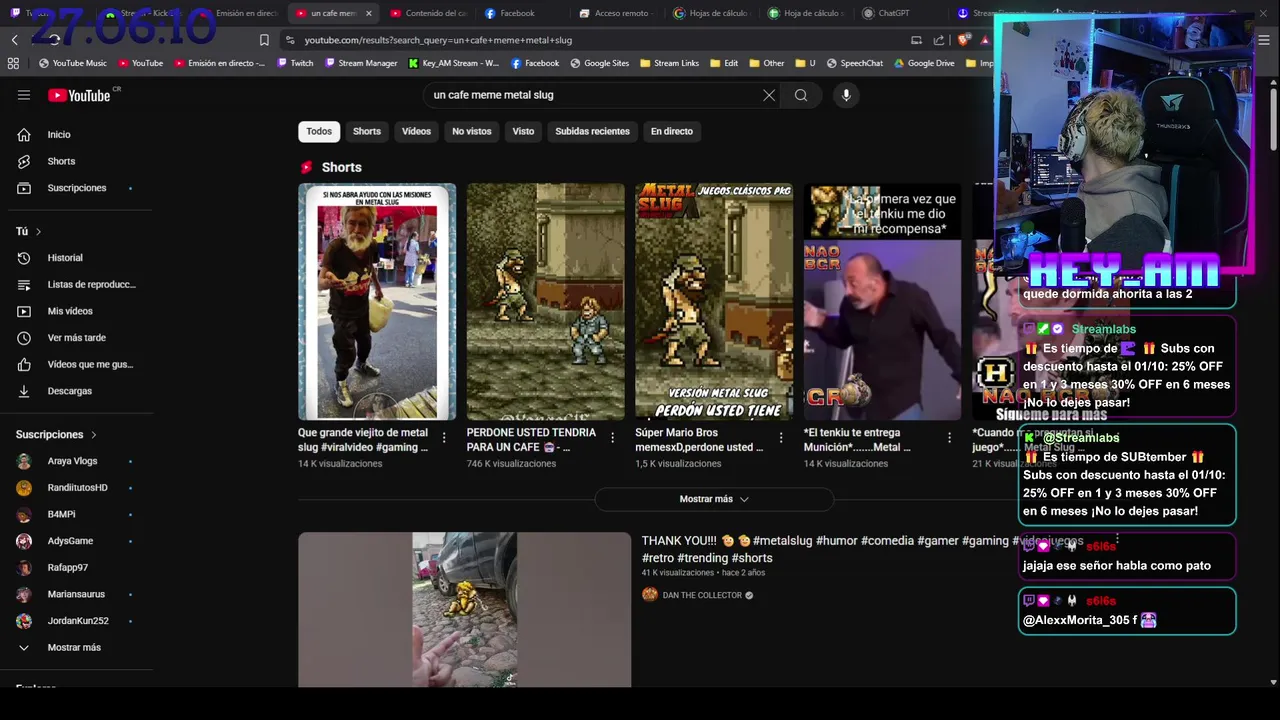Open options for 'Que grande viejito' short
The height and width of the screenshot is (720, 1280).
click(x=444, y=438)
